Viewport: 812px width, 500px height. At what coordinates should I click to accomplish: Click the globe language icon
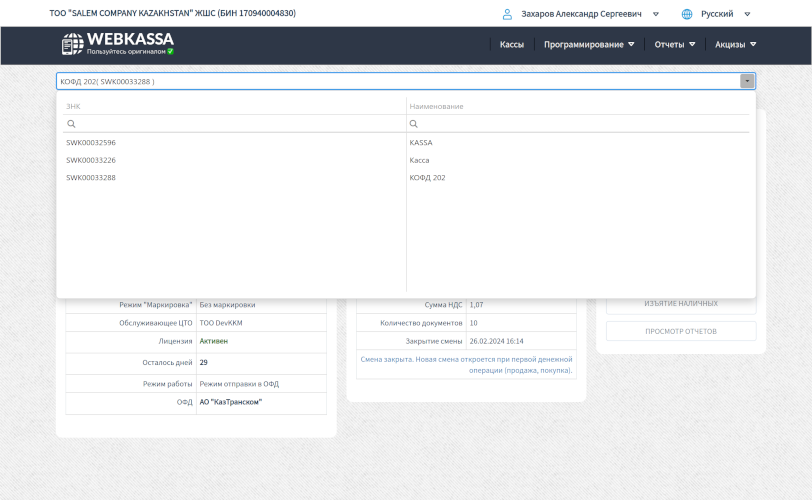(687, 14)
